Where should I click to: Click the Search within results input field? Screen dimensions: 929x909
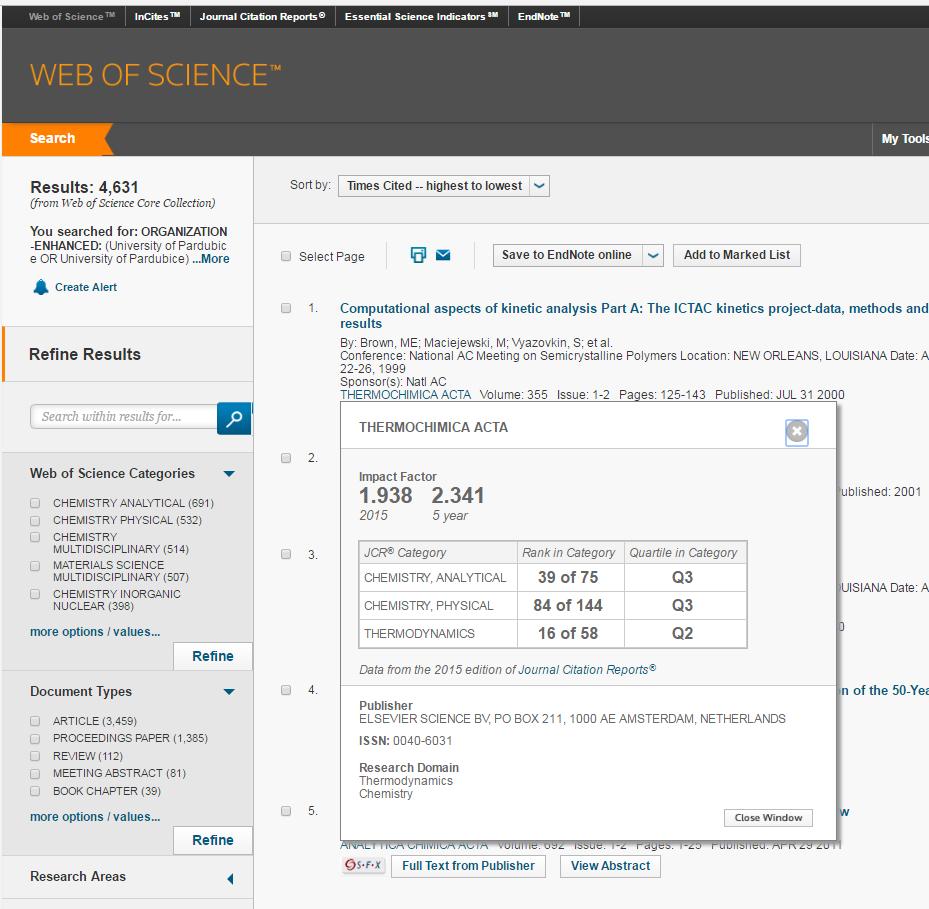(124, 417)
